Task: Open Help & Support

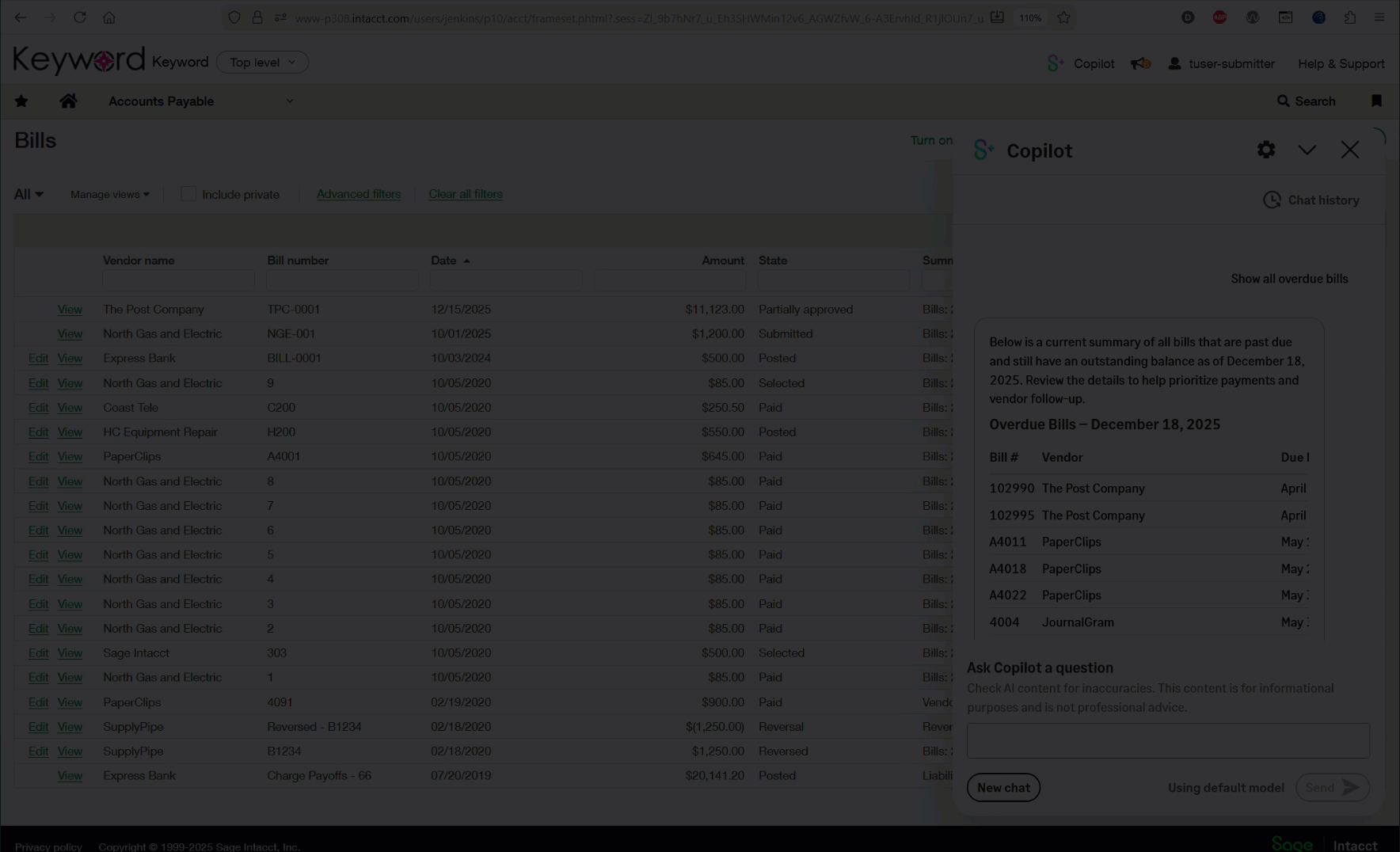Action: [x=1341, y=63]
